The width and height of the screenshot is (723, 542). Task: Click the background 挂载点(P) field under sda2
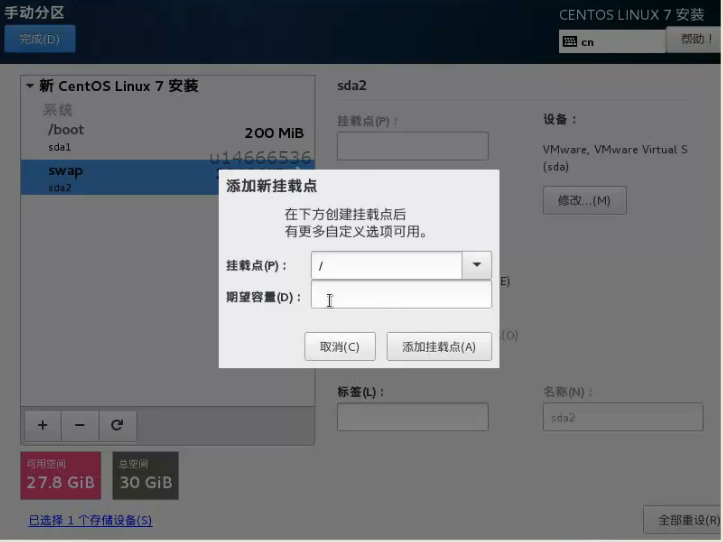(413, 146)
